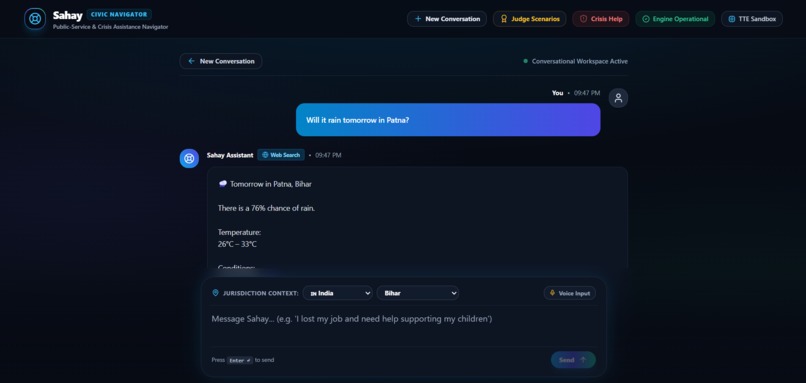Open the India country dropdown
The image size is (806, 383).
[x=338, y=293]
